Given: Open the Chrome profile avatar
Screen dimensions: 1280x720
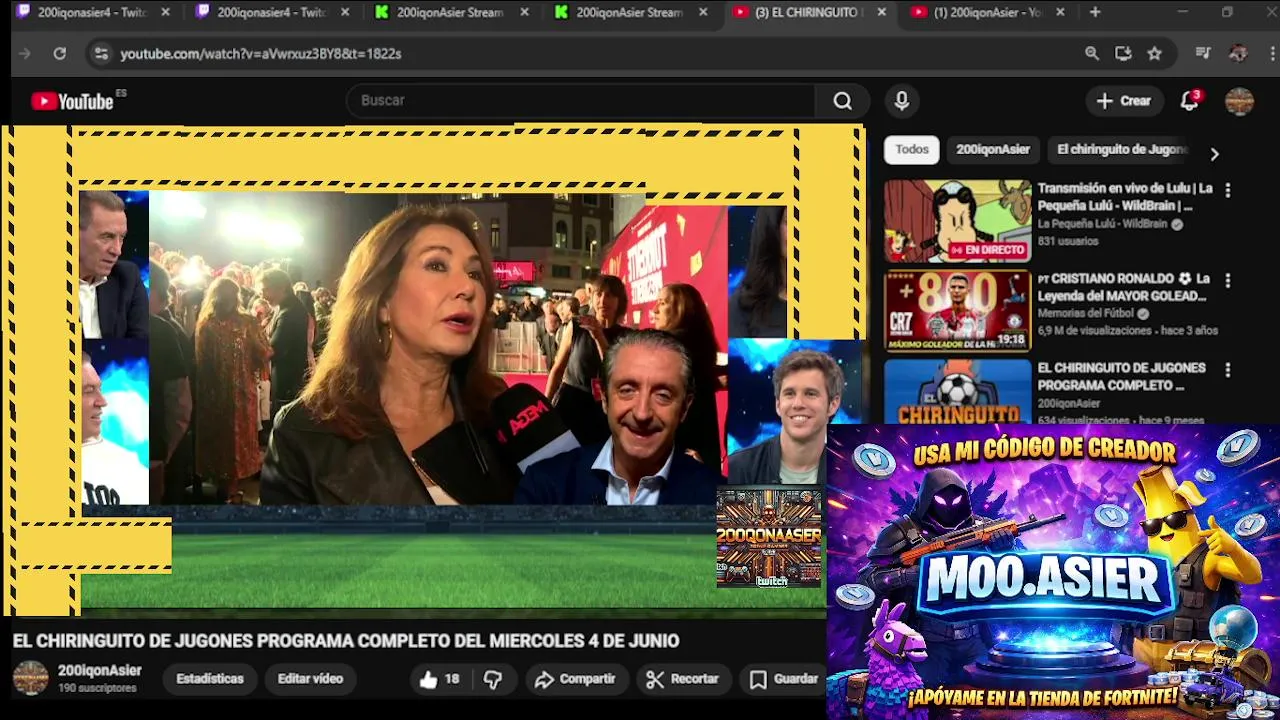Looking at the screenshot, I should pos(1238,54).
